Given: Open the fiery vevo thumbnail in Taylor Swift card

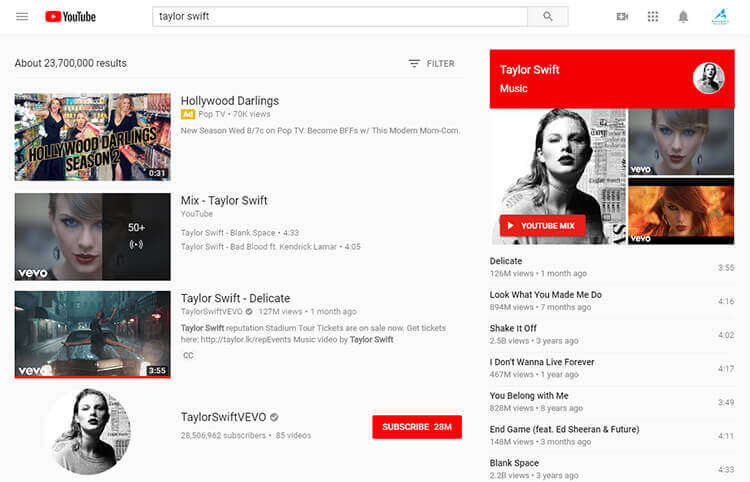Looking at the screenshot, I should click(x=681, y=212).
